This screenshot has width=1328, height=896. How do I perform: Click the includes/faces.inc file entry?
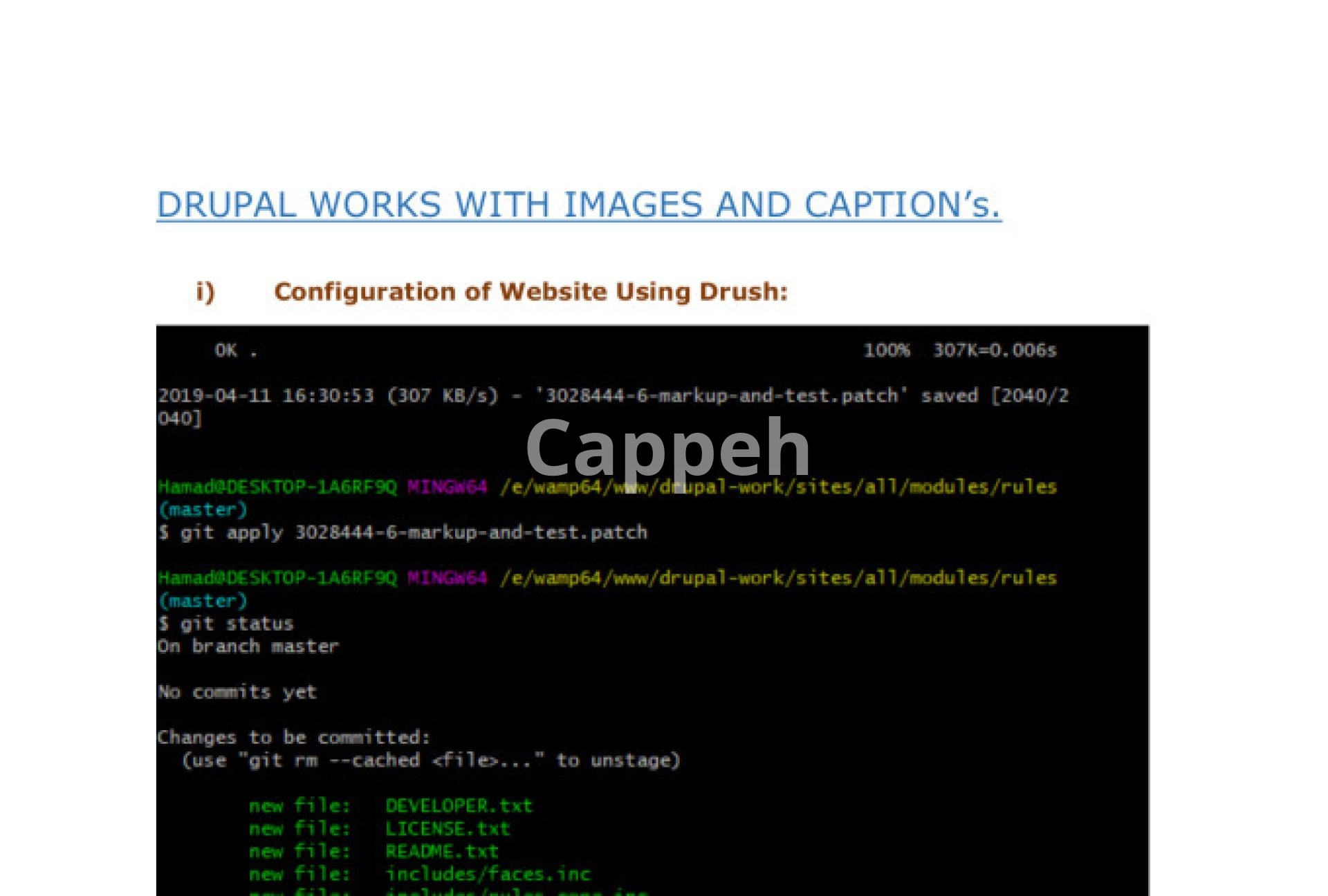pyautogui.click(x=488, y=875)
